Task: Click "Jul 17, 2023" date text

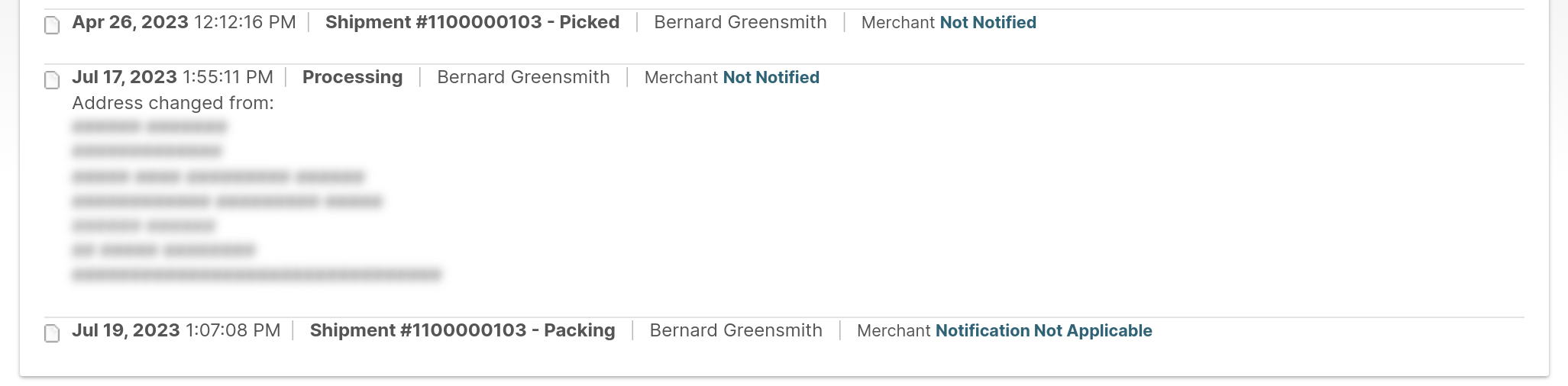Action: 124,78
